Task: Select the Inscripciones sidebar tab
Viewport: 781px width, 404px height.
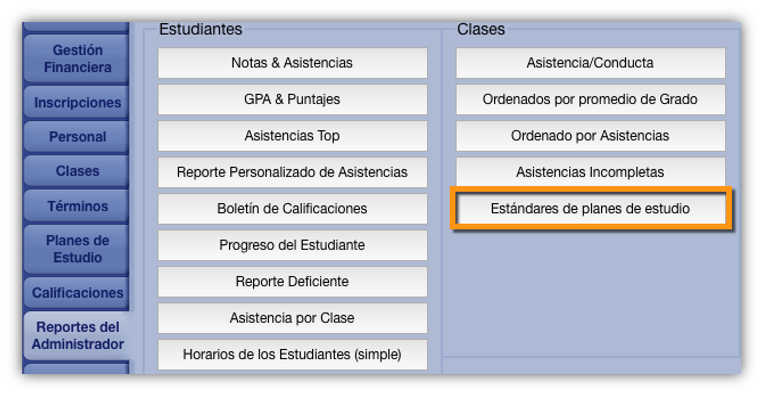Action: pyautogui.click(x=77, y=103)
